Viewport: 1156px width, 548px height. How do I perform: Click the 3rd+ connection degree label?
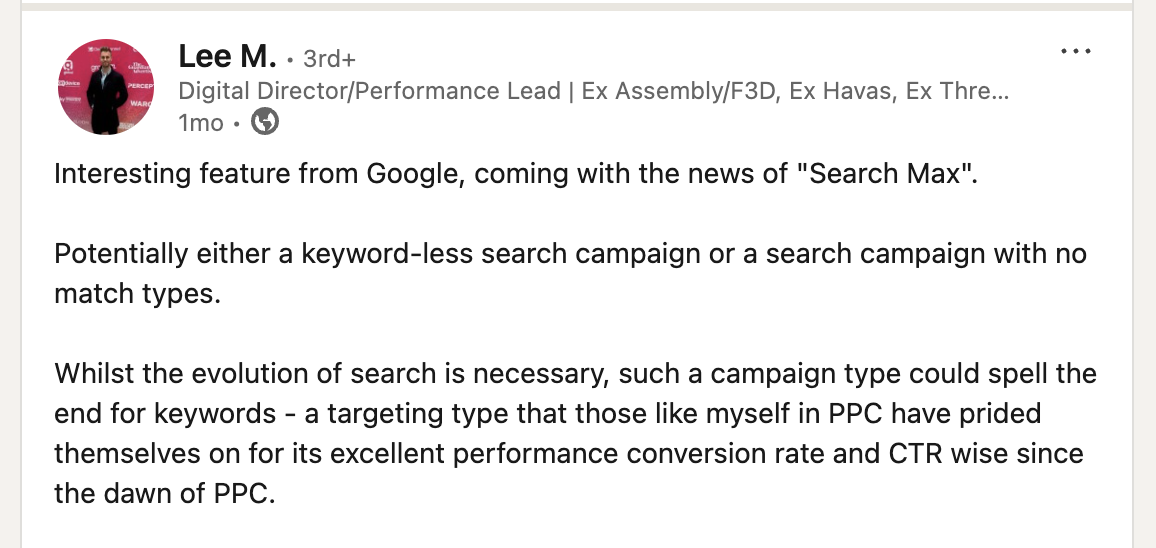pyautogui.click(x=330, y=58)
